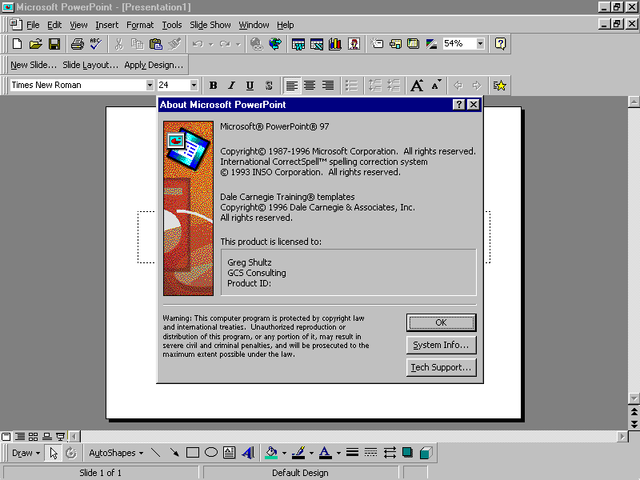Enable left text alignment
The height and width of the screenshot is (480, 640).
click(x=291, y=85)
